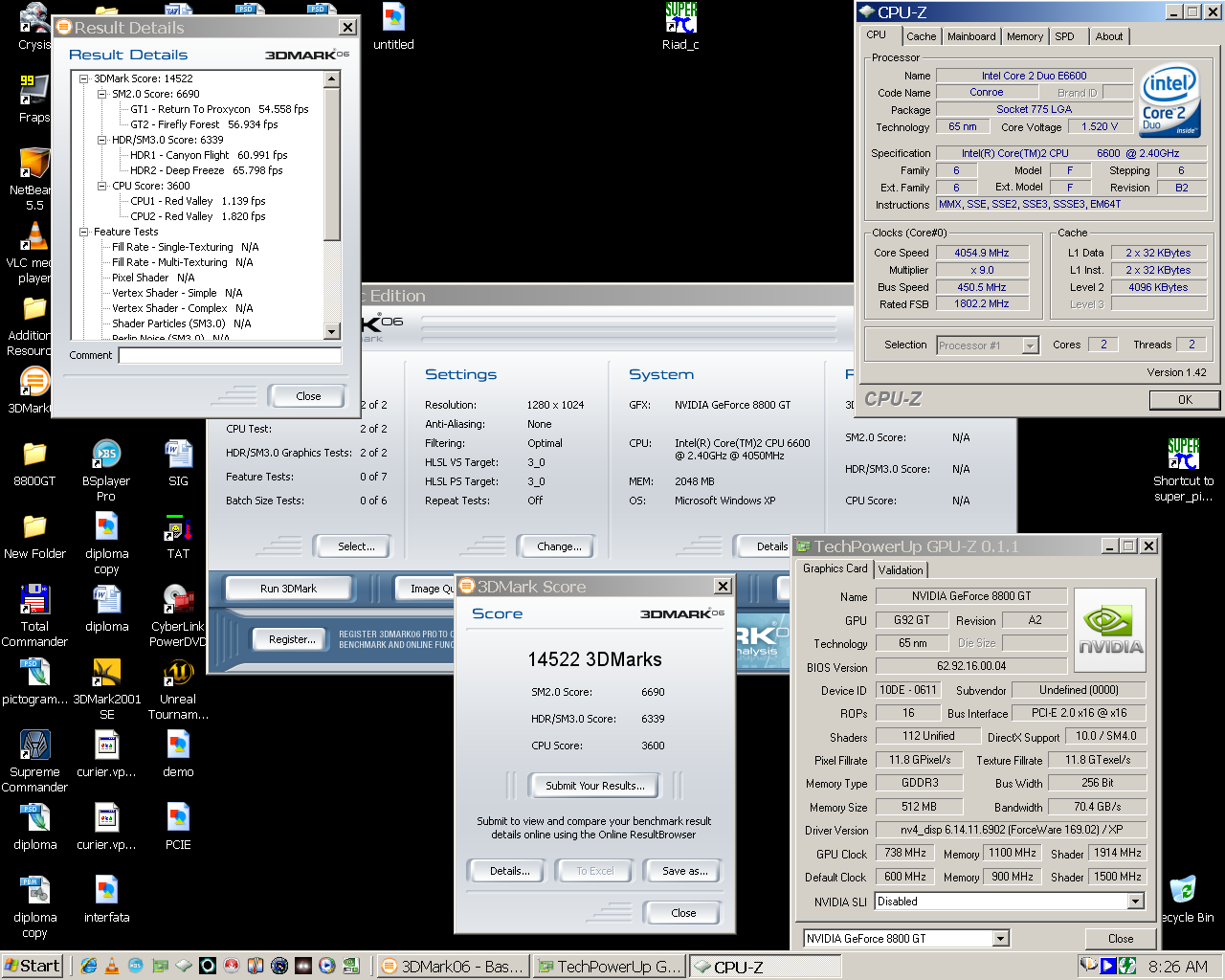Click Result Details scrollbar up arrow
Image resolution: width=1225 pixels, height=980 pixels.
(x=332, y=79)
